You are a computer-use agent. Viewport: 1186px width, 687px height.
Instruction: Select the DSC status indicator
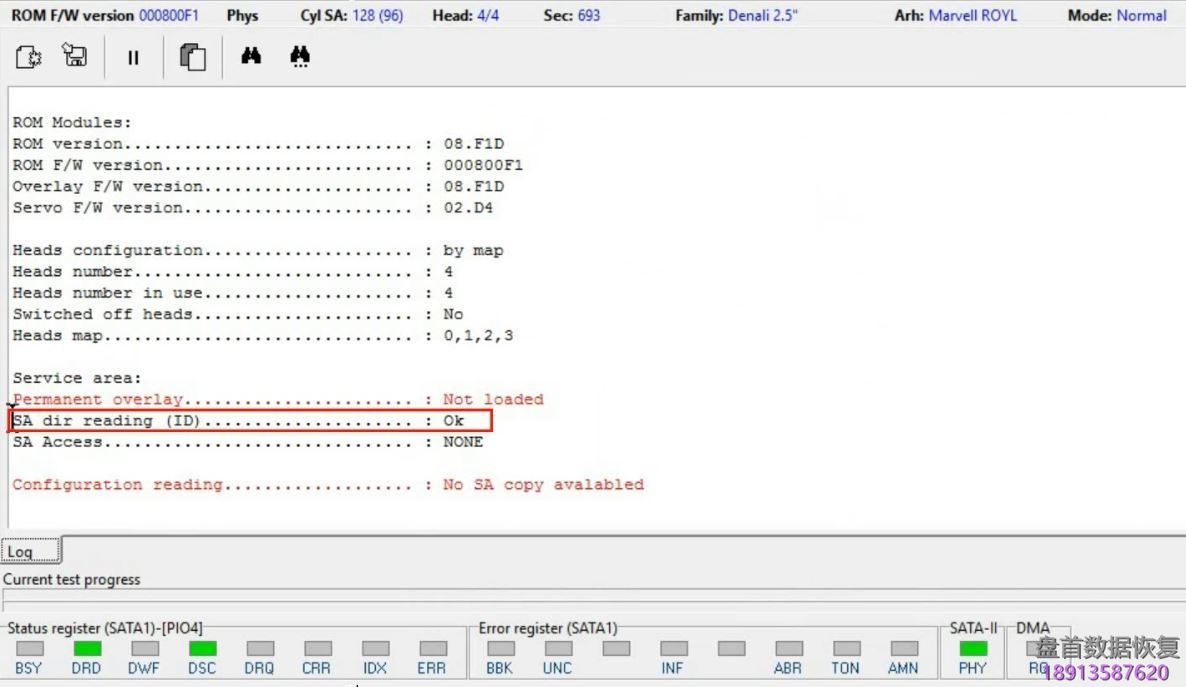click(x=201, y=649)
